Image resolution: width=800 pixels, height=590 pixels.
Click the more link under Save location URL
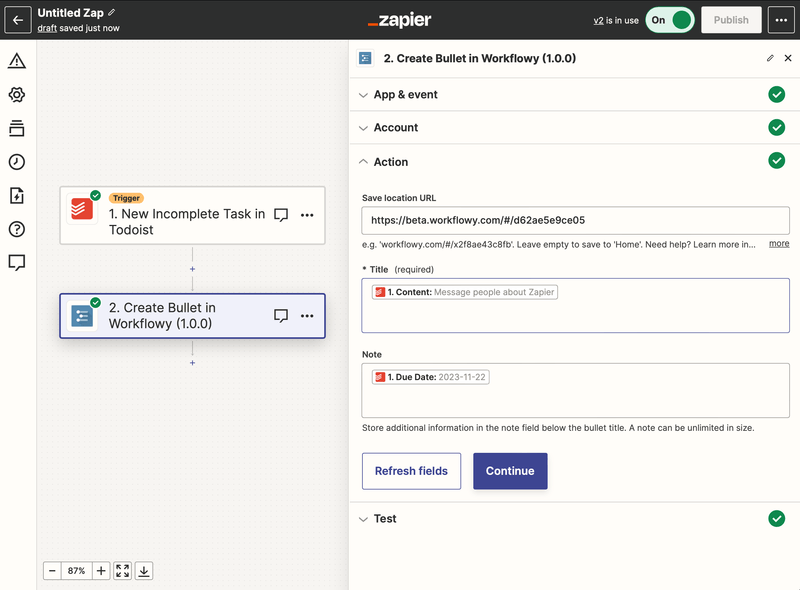click(779, 243)
